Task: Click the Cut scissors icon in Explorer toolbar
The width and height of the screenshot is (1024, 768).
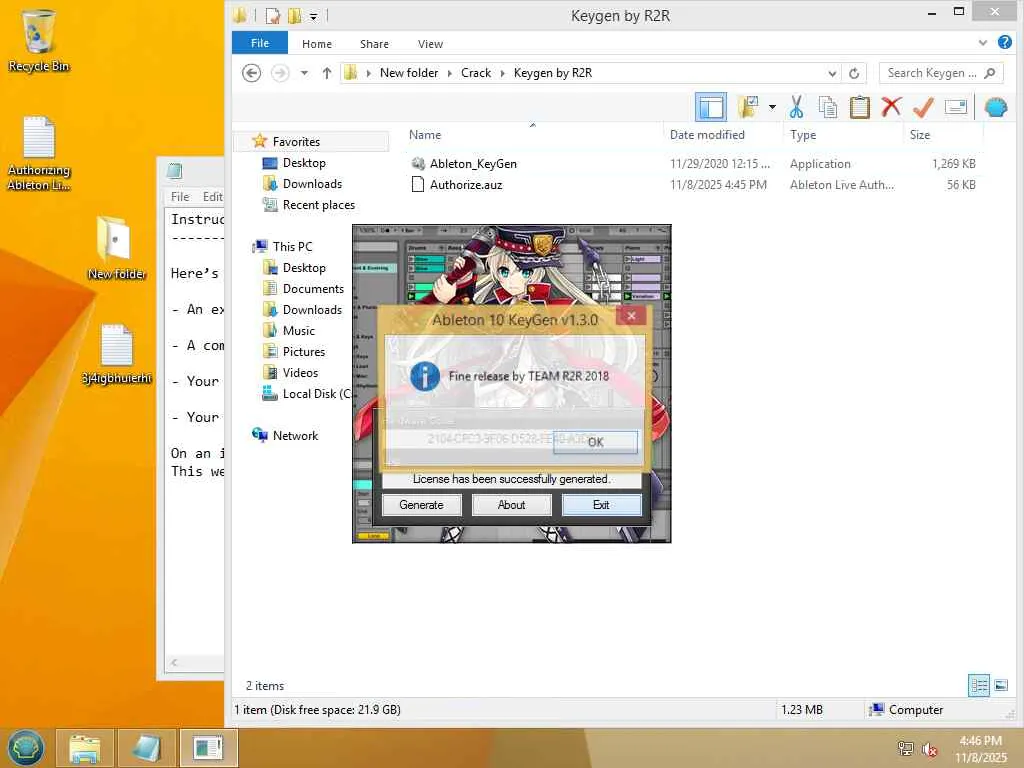Action: click(795, 107)
